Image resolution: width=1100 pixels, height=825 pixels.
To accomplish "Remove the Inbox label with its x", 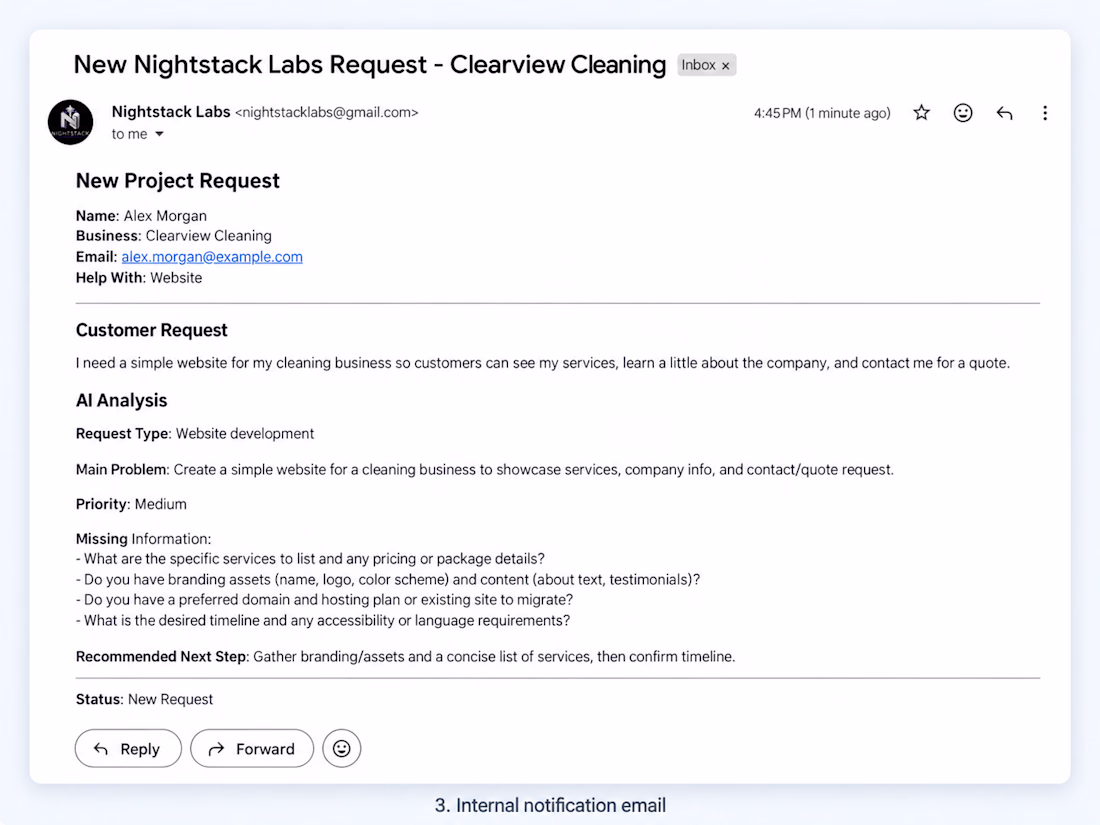I will [725, 65].
